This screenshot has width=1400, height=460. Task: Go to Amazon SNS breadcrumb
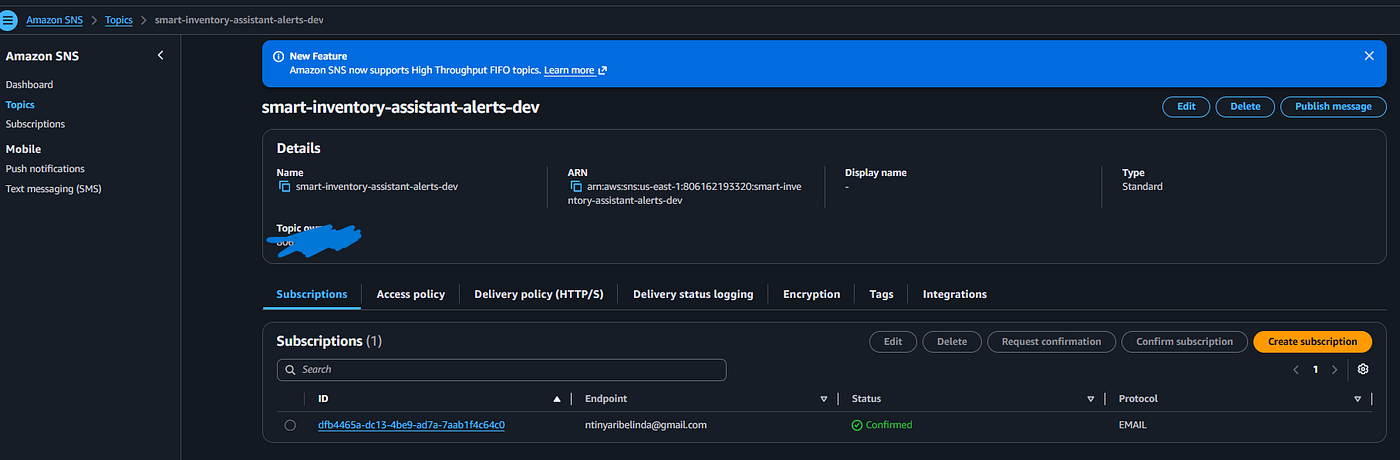55,20
